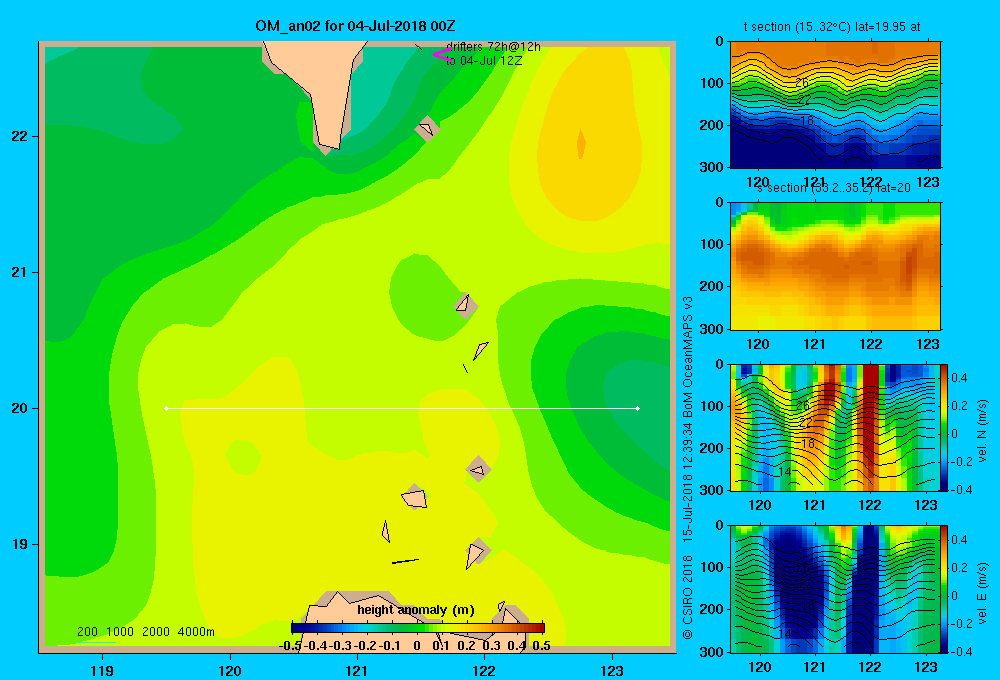Image resolution: width=1000 pixels, height=680 pixels.
Task: Click depth label 100 on salinity section
Action: point(712,244)
